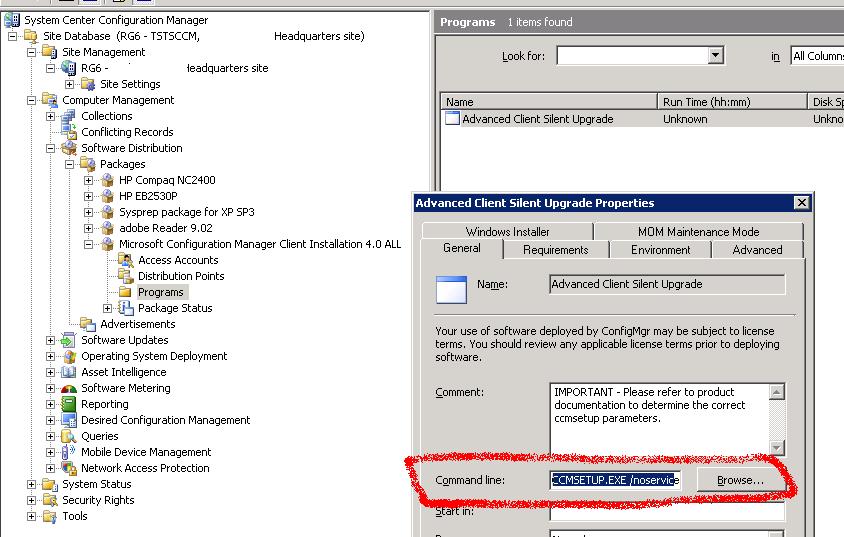Click the Mobile Device Management icon

point(68,452)
